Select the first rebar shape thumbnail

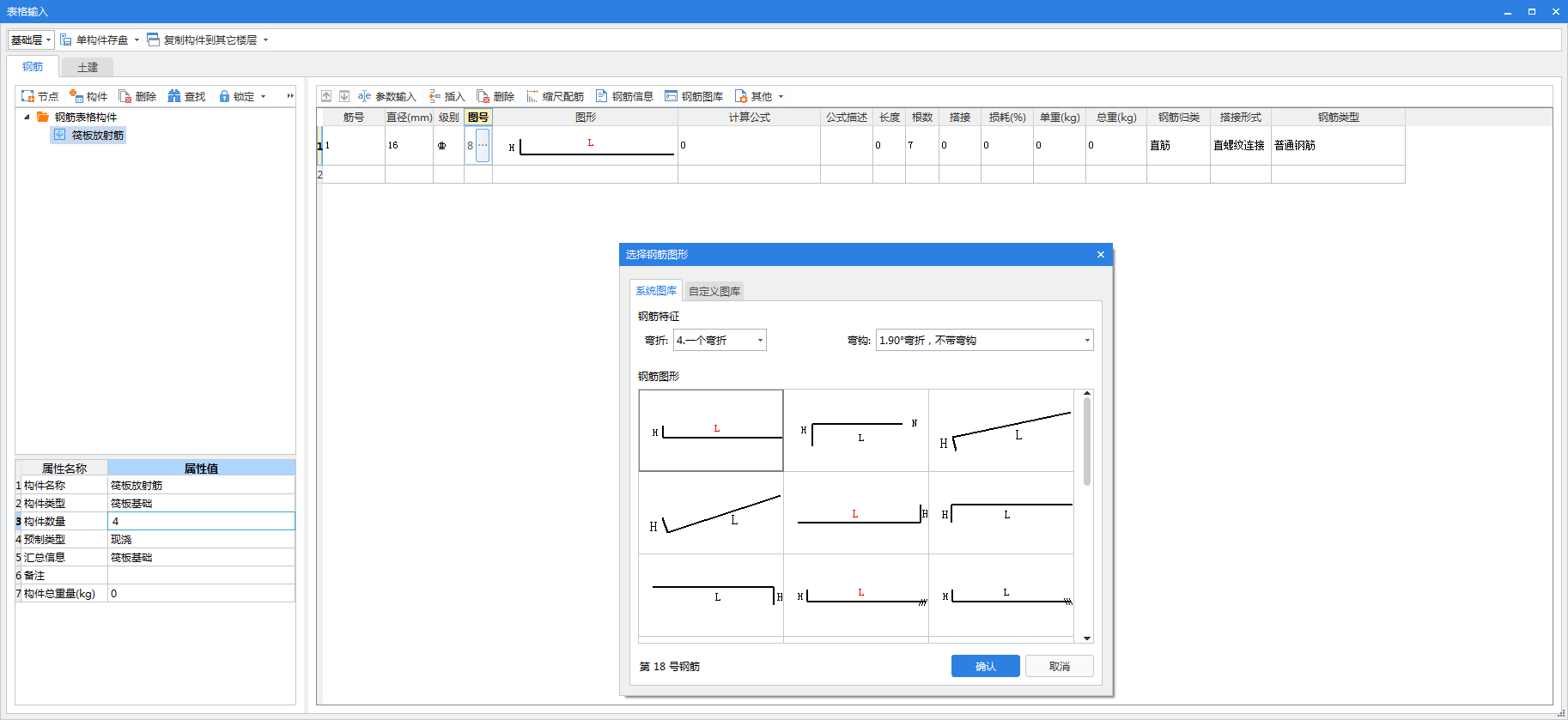(711, 431)
